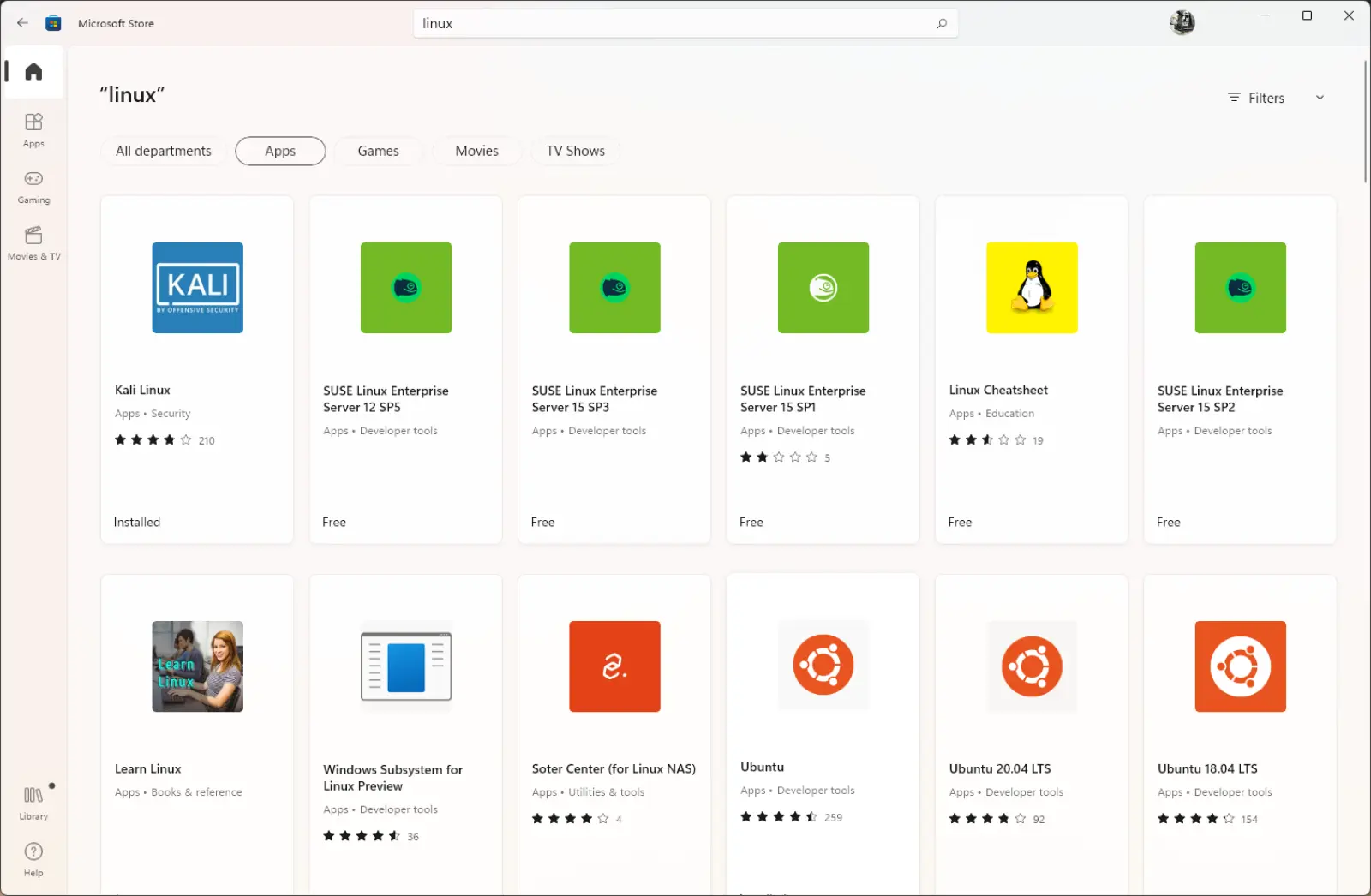The height and width of the screenshot is (896, 1371).
Task: Click Windows Subsystem for Linux Preview icon
Action: [406, 666]
